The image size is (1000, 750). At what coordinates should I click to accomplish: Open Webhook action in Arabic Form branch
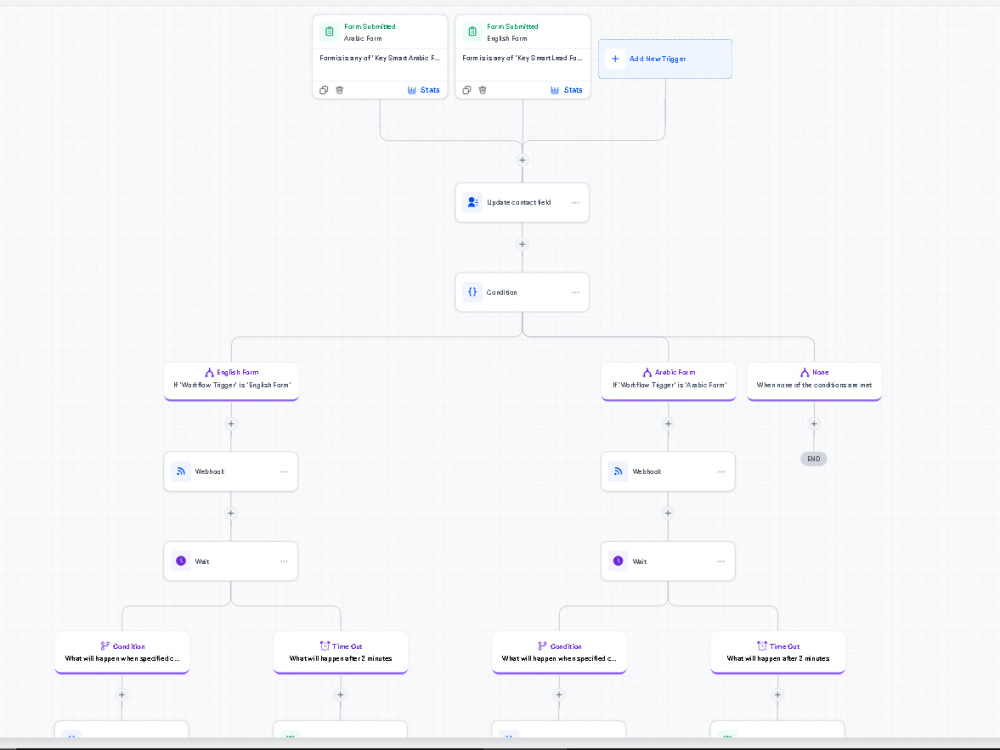(x=668, y=471)
